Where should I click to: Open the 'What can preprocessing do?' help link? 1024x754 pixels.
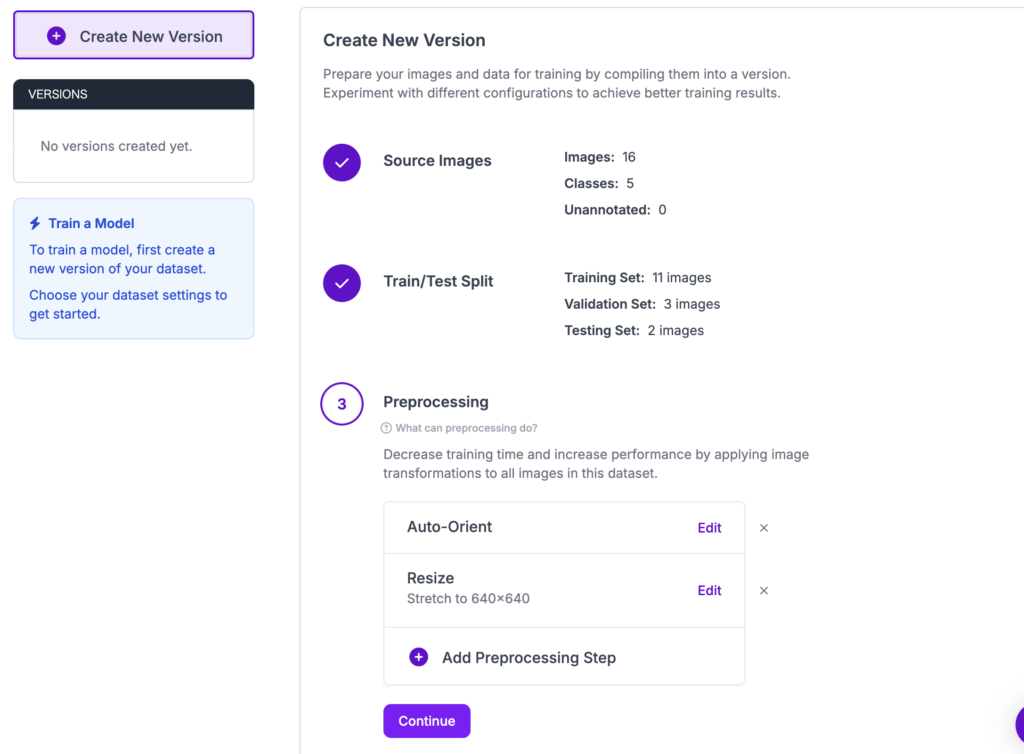click(466, 428)
